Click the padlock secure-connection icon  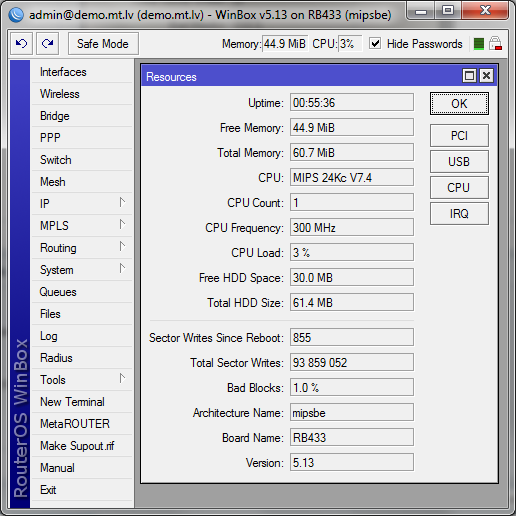click(495, 43)
